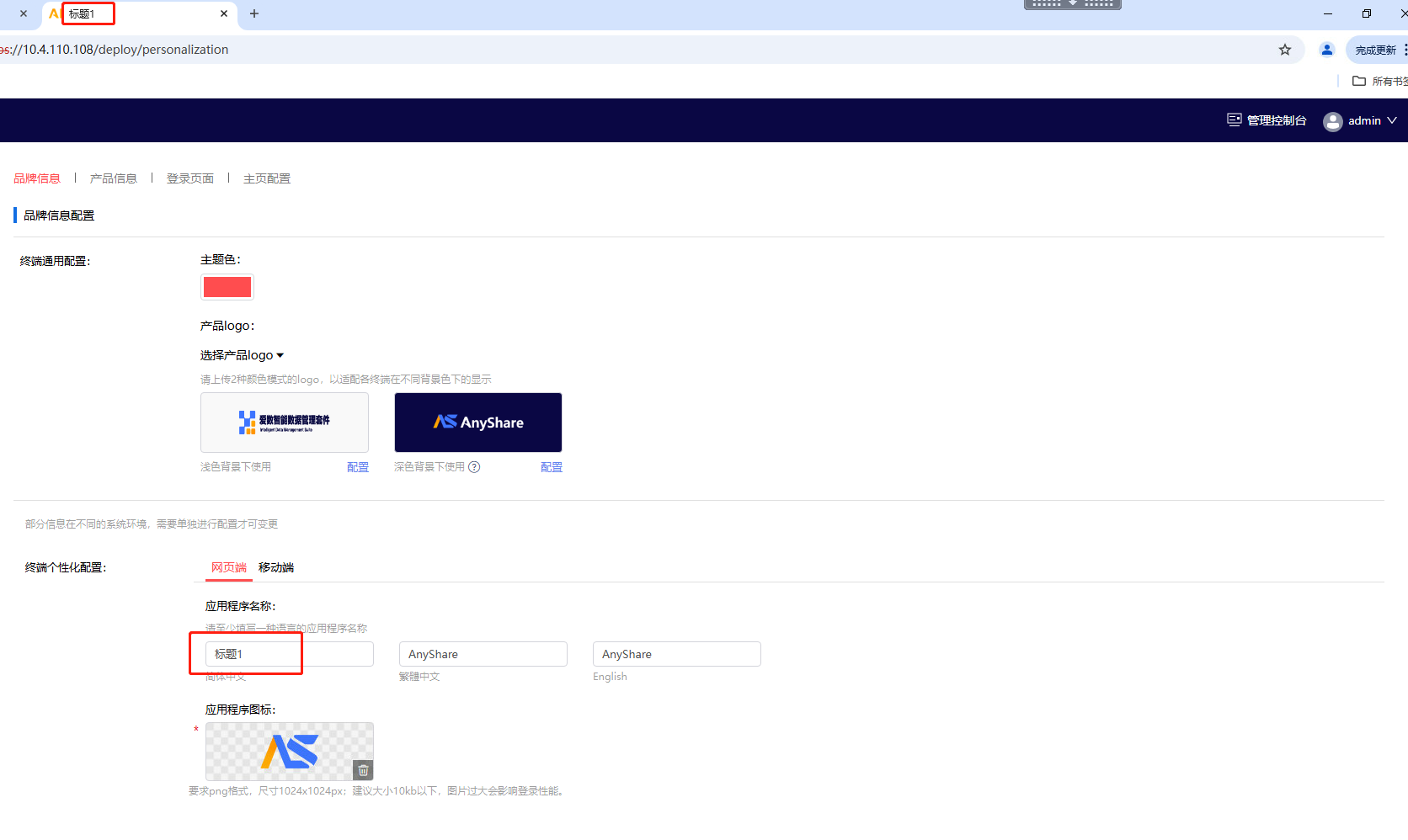This screenshot has width=1408, height=840.
Task: Switch to the 产品信息 tab
Action: tap(114, 178)
